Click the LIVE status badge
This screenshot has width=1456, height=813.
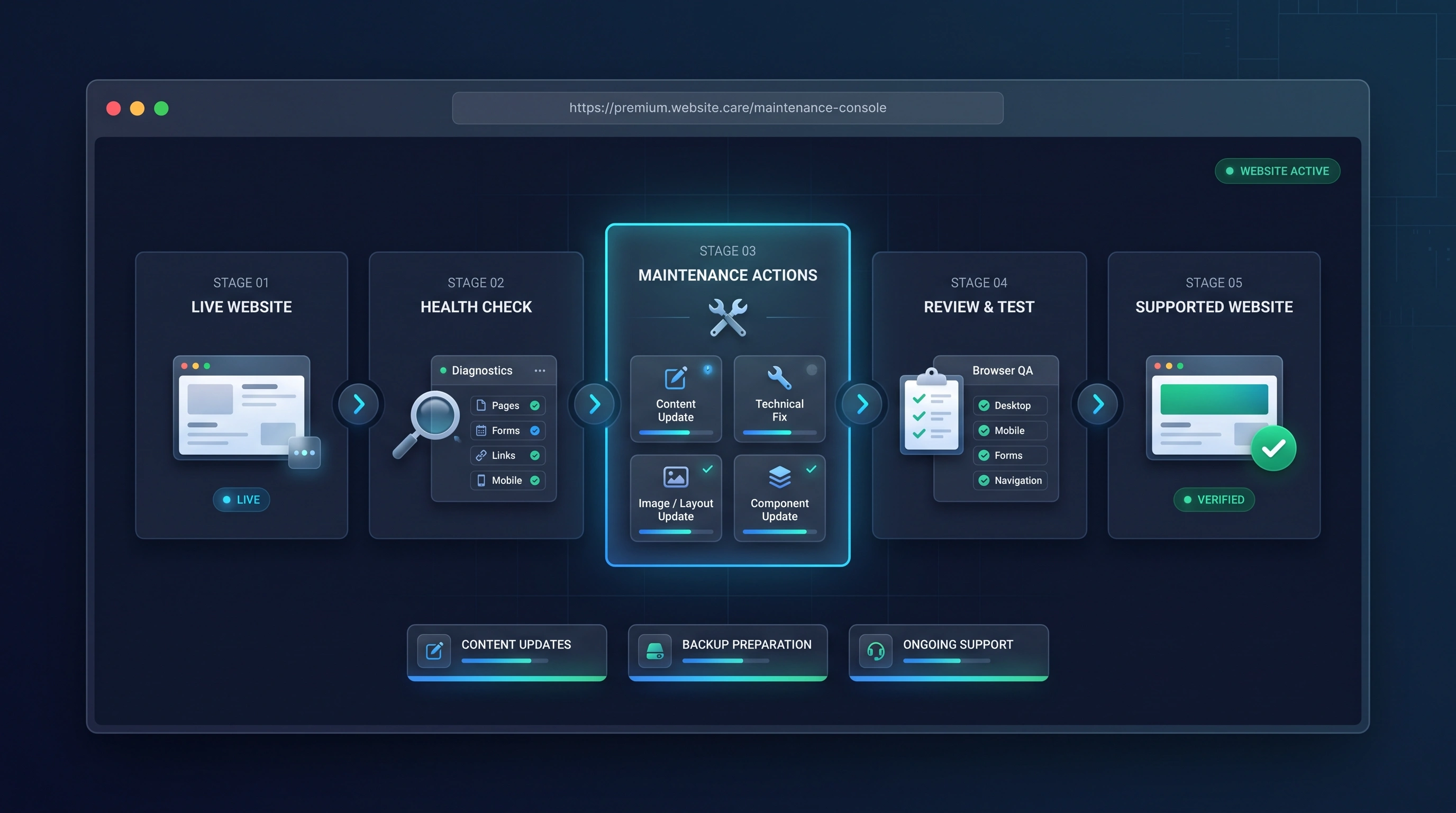241,500
